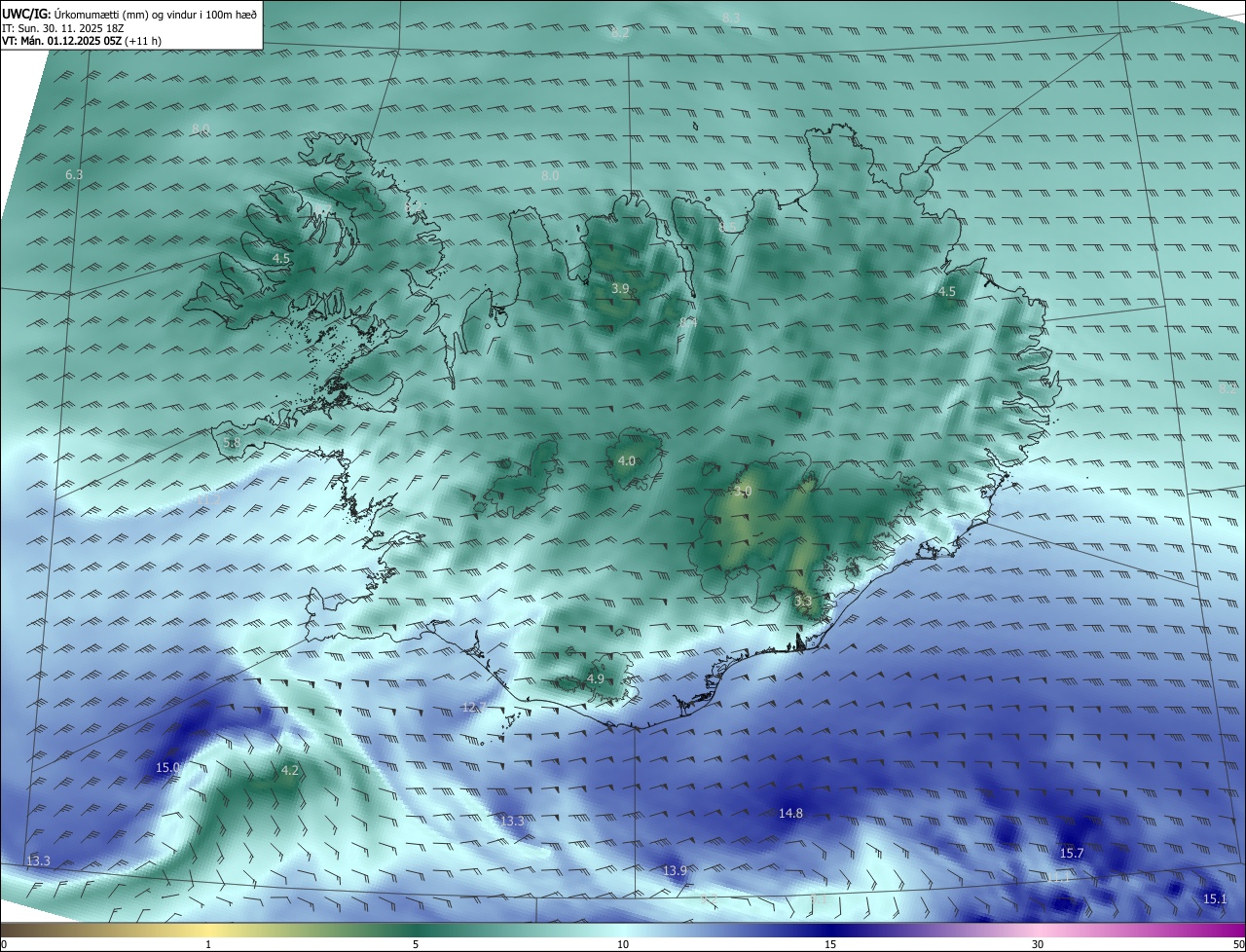Click the '4.2' value in the green swirl
The height and width of the screenshot is (952, 1246).
[x=289, y=770]
